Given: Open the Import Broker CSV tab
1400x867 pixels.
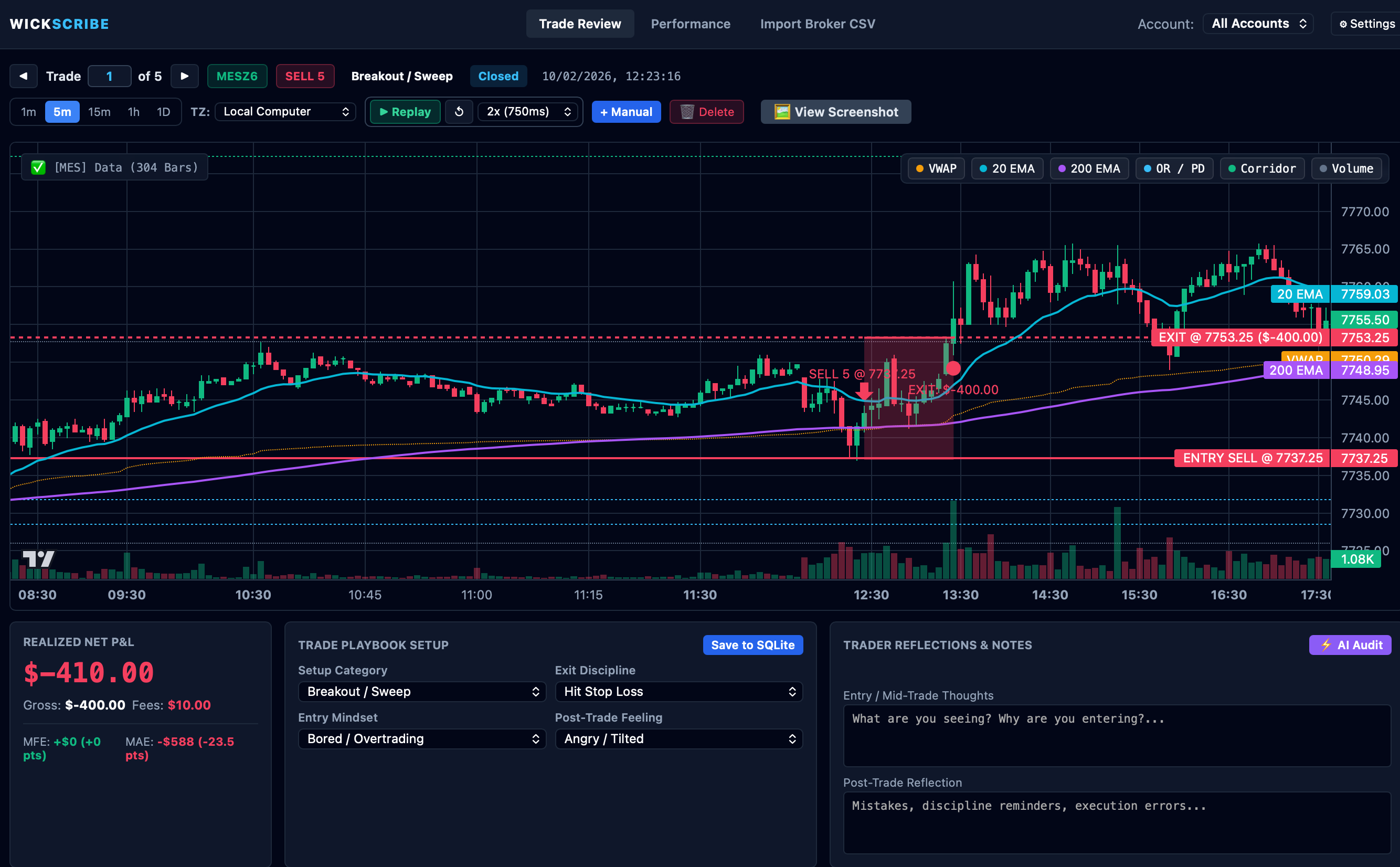Looking at the screenshot, I should [x=818, y=24].
